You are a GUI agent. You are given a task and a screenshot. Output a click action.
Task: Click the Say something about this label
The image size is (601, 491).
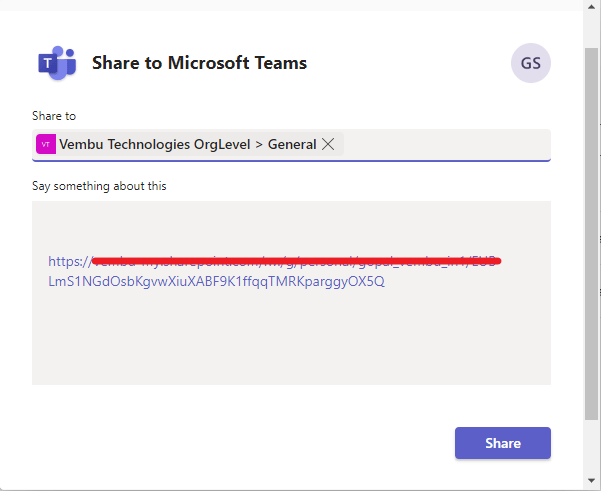point(99,186)
